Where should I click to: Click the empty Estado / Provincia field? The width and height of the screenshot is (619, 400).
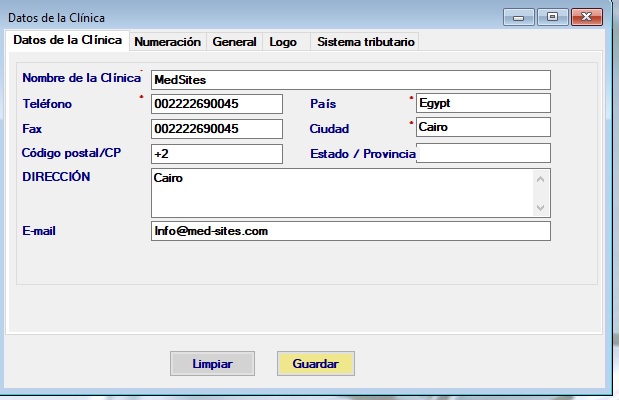tap(483, 153)
